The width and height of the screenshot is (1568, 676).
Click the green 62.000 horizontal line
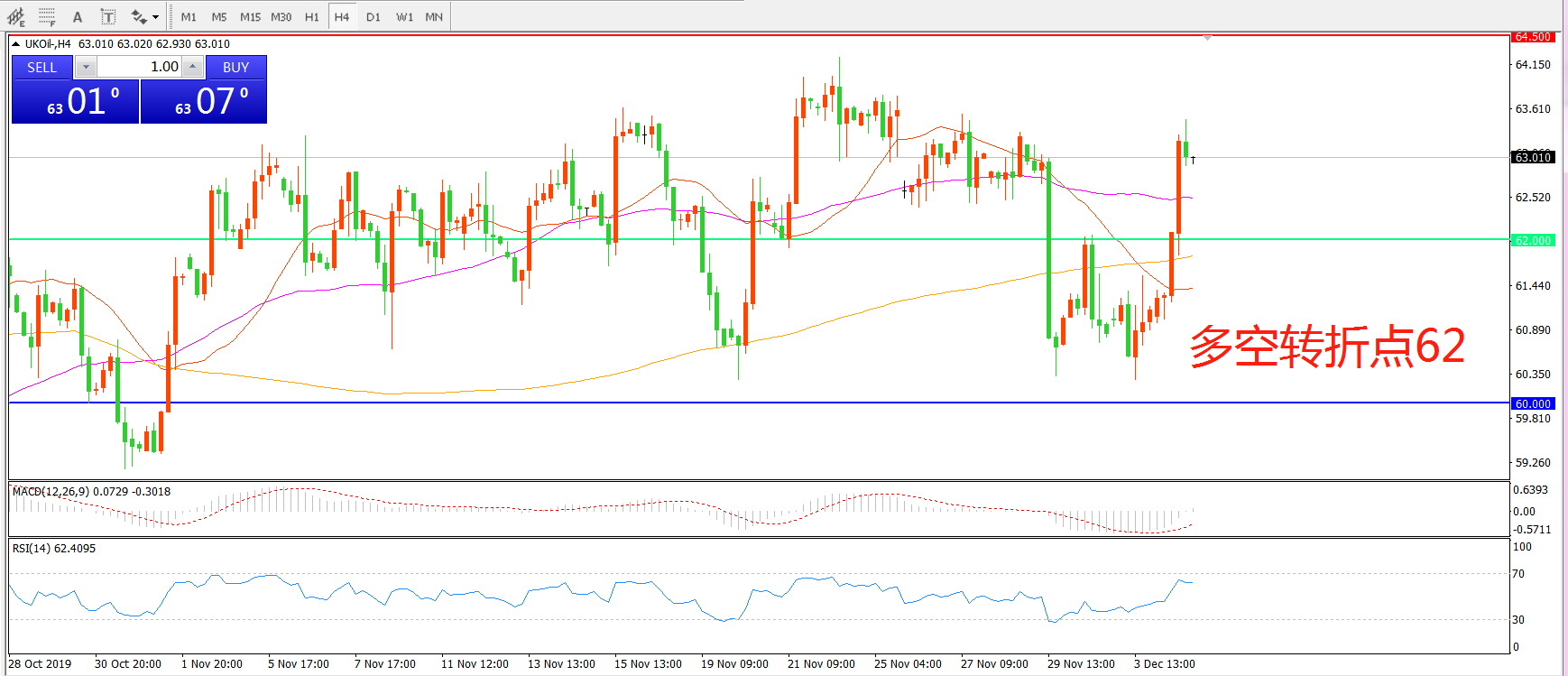pyautogui.click(x=632, y=239)
